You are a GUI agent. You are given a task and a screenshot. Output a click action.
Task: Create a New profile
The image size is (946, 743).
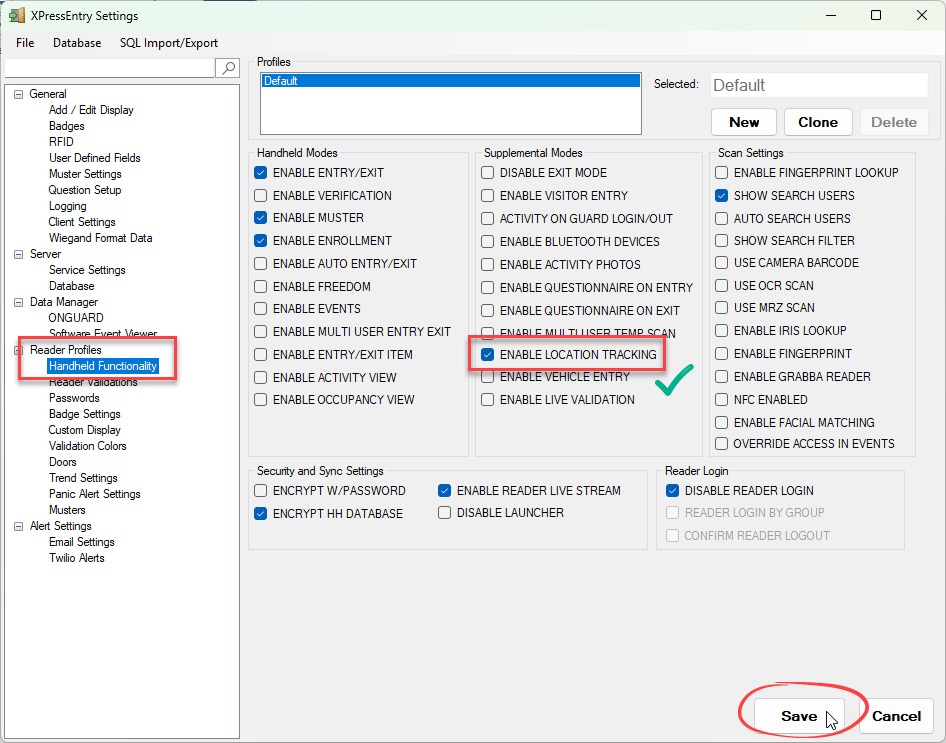744,122
